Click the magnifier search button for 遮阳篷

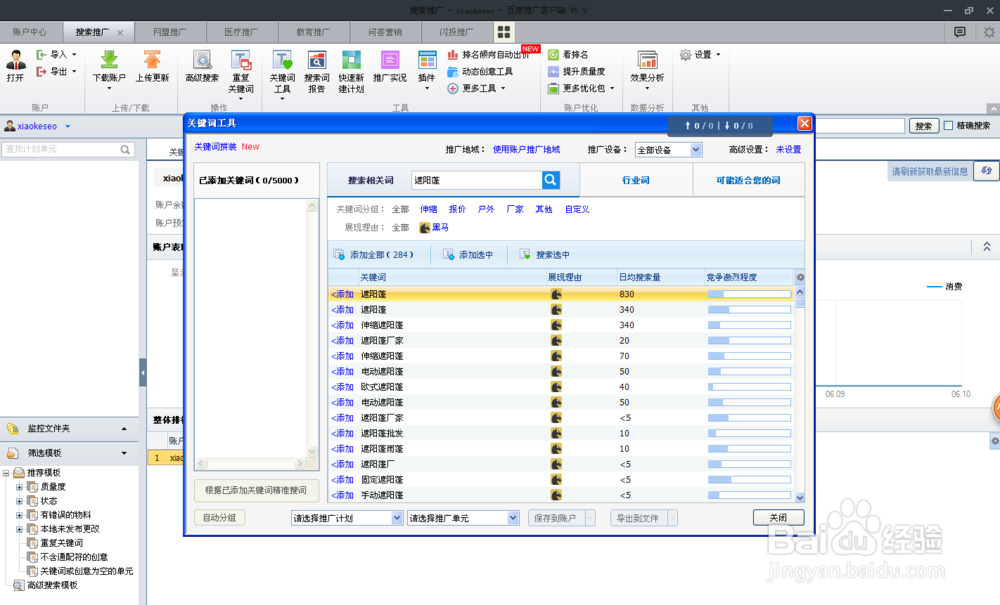point(551,180)
